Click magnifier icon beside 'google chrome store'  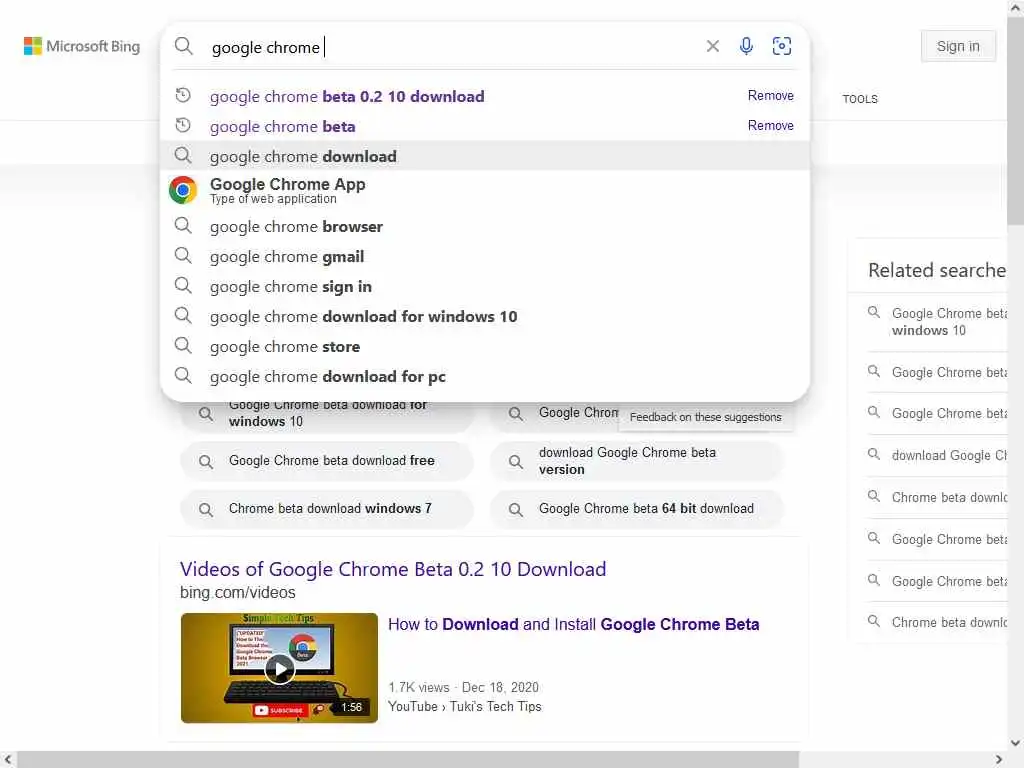[184, 345]
